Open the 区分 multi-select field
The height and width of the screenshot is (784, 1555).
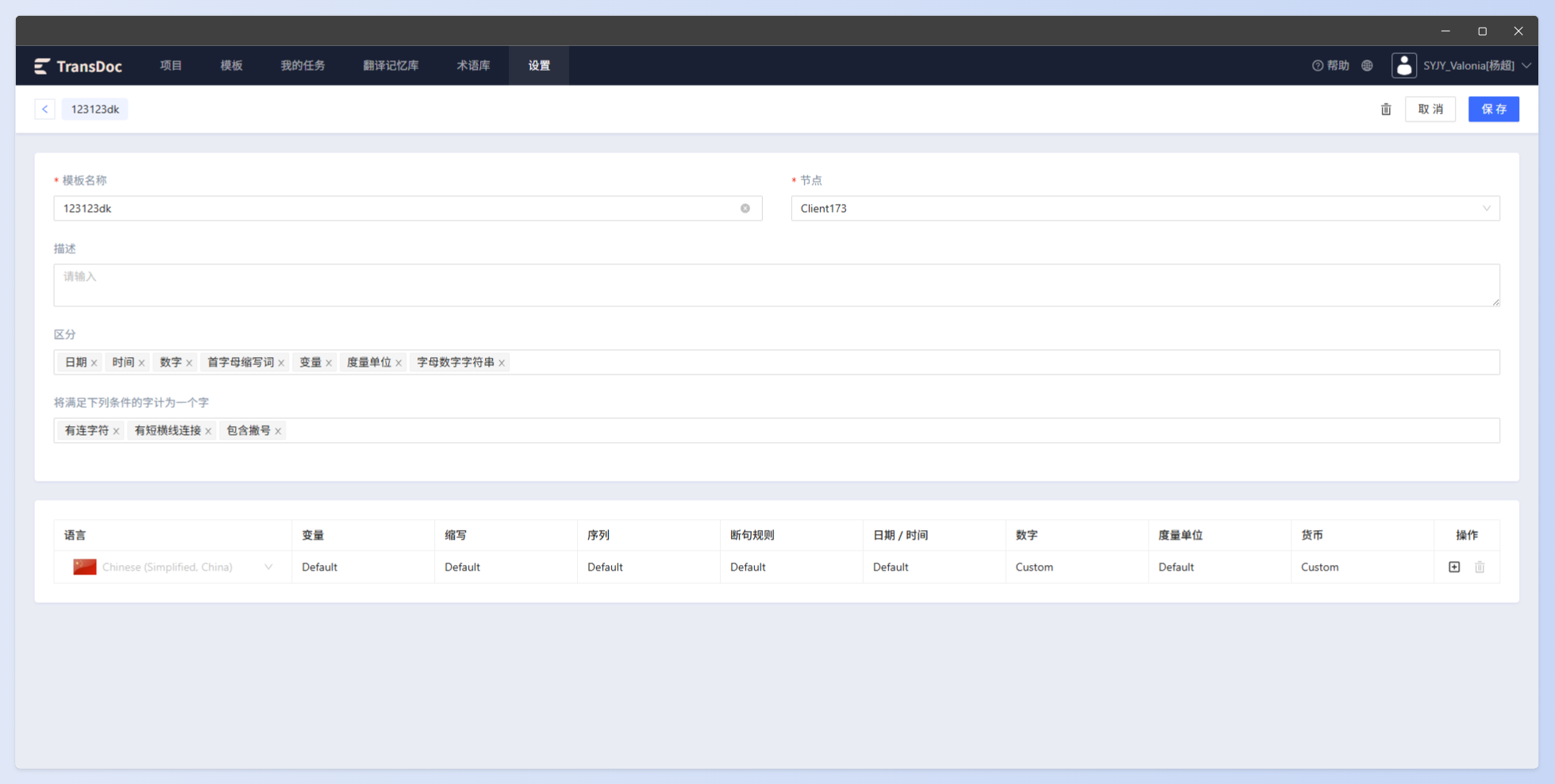point(776,363)
